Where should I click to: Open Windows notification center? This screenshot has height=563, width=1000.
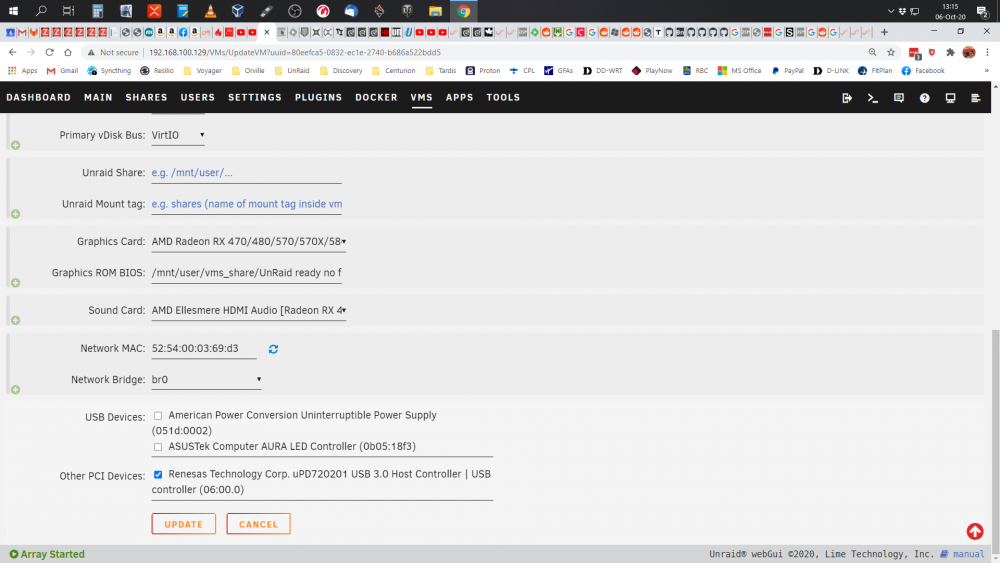click(982, 11)
